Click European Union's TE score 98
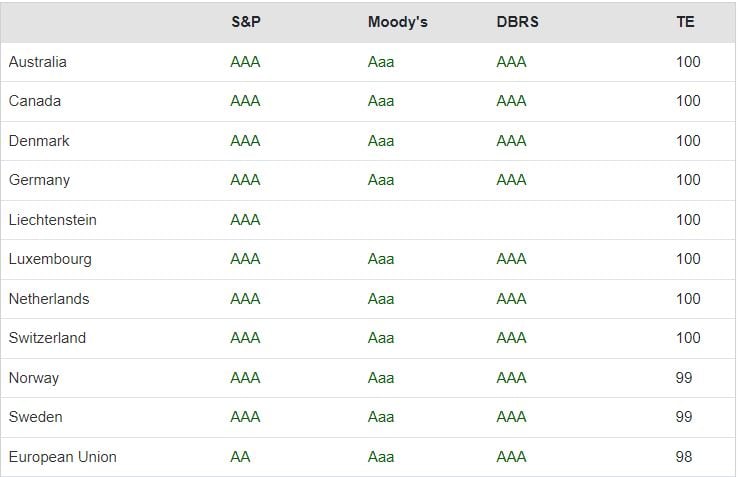This screenshot has width=738, height=477. (x=684, y=457)
